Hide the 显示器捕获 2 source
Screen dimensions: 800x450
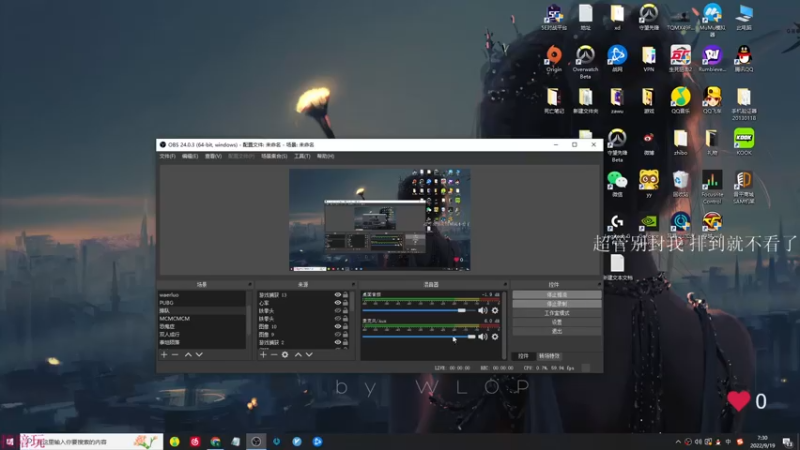point(337,342)
